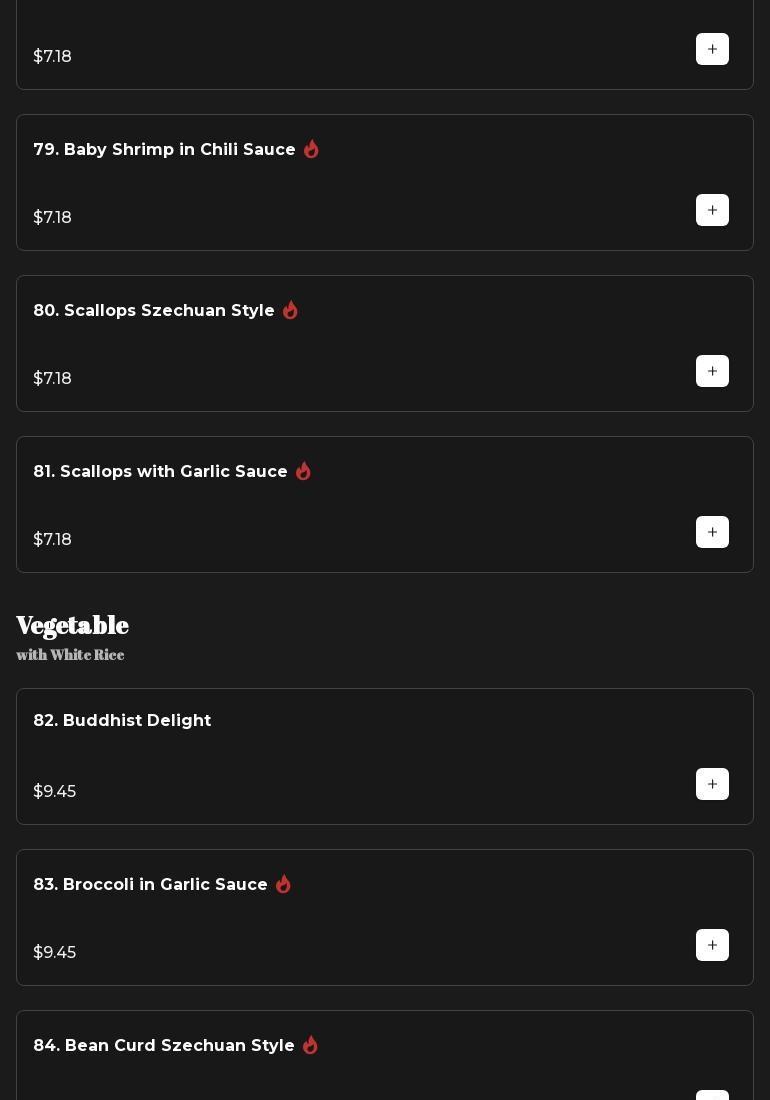Click plus button for Scallops with Garlic Sauce
The image size is (770, 1100).
click(712, 532)
